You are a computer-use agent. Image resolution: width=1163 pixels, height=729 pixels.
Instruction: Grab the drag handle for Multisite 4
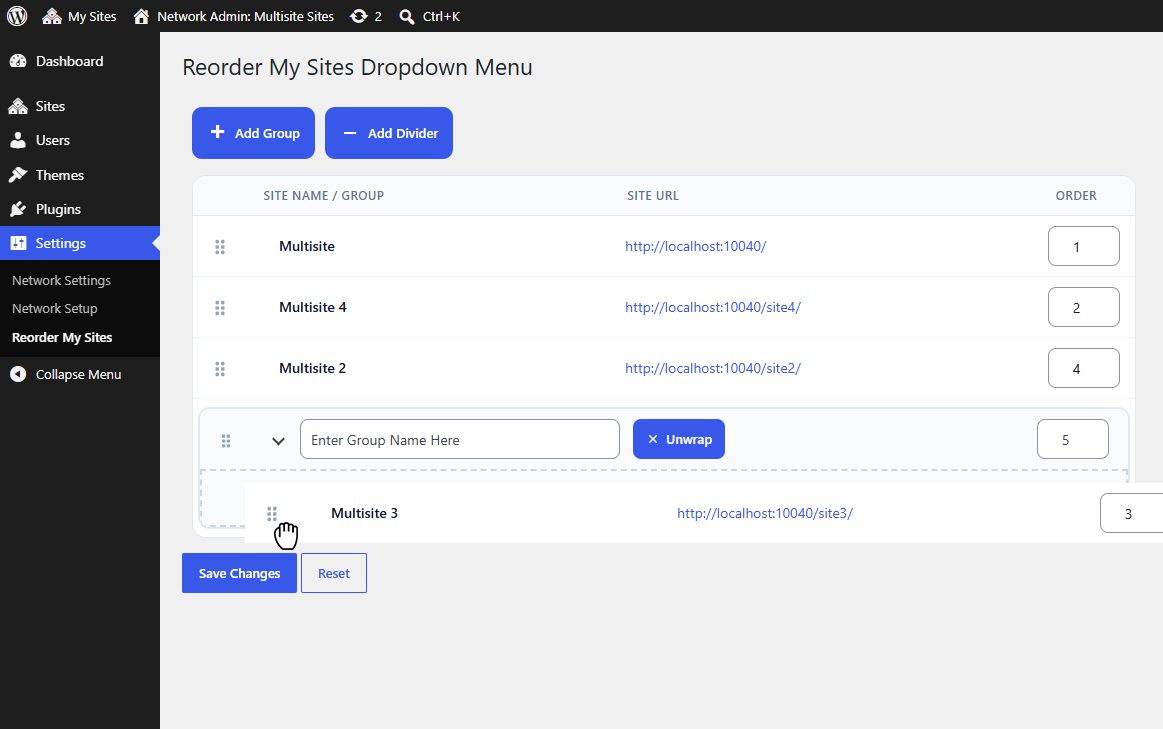220,308
